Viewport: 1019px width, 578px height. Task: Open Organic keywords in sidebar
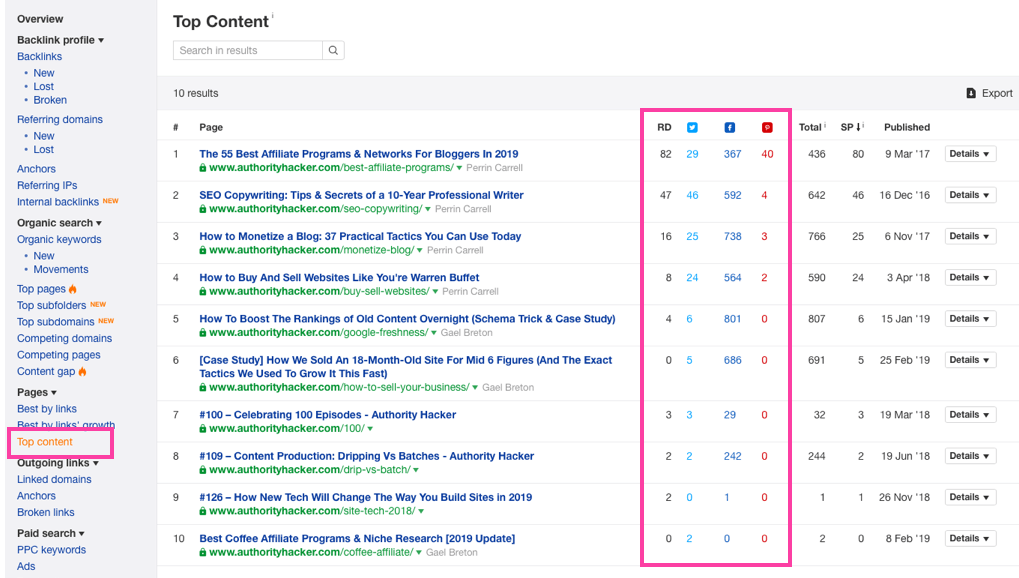tap(59, 239)
